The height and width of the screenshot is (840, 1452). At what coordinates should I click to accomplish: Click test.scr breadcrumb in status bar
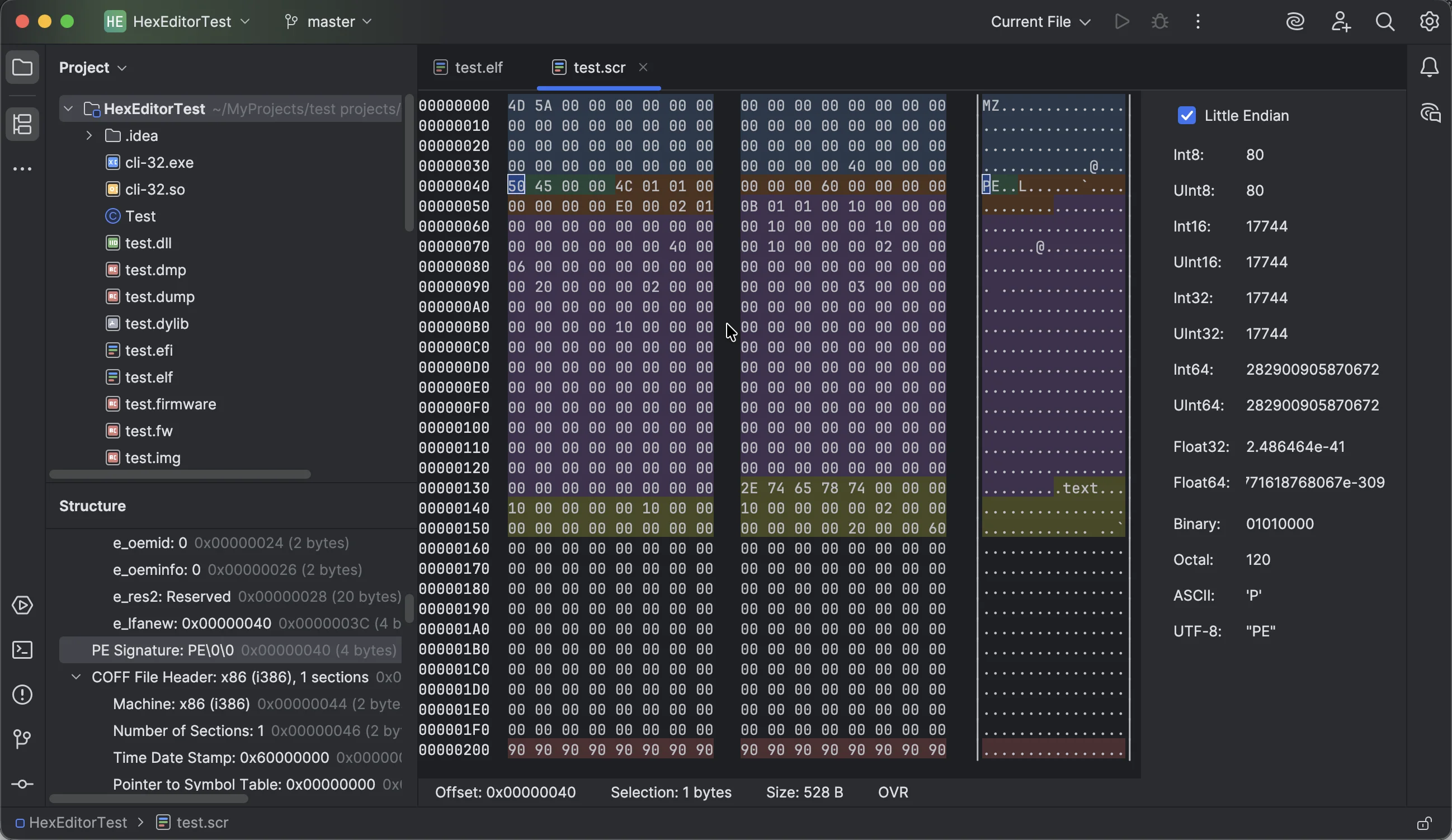click(192, 823)
